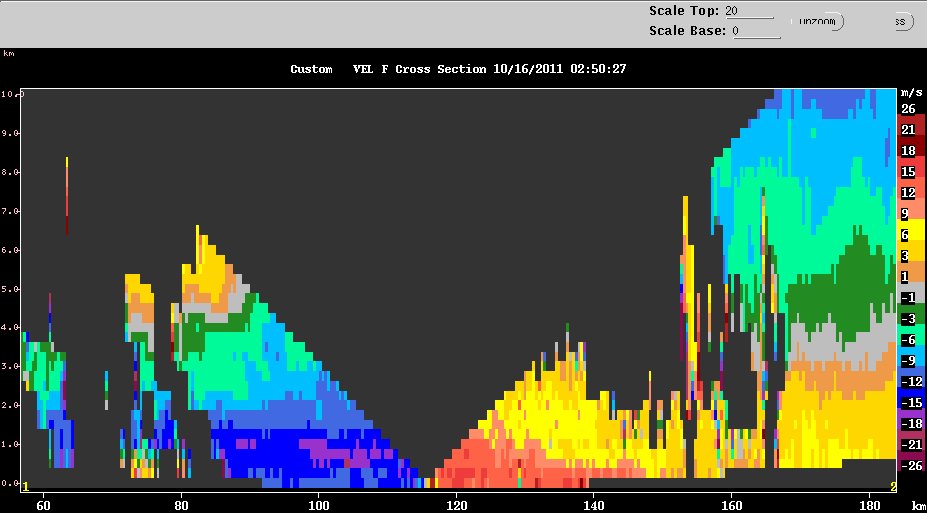Click the 18 m/s legend label
This screenshot has height=513, width=927.
[908, 151]
